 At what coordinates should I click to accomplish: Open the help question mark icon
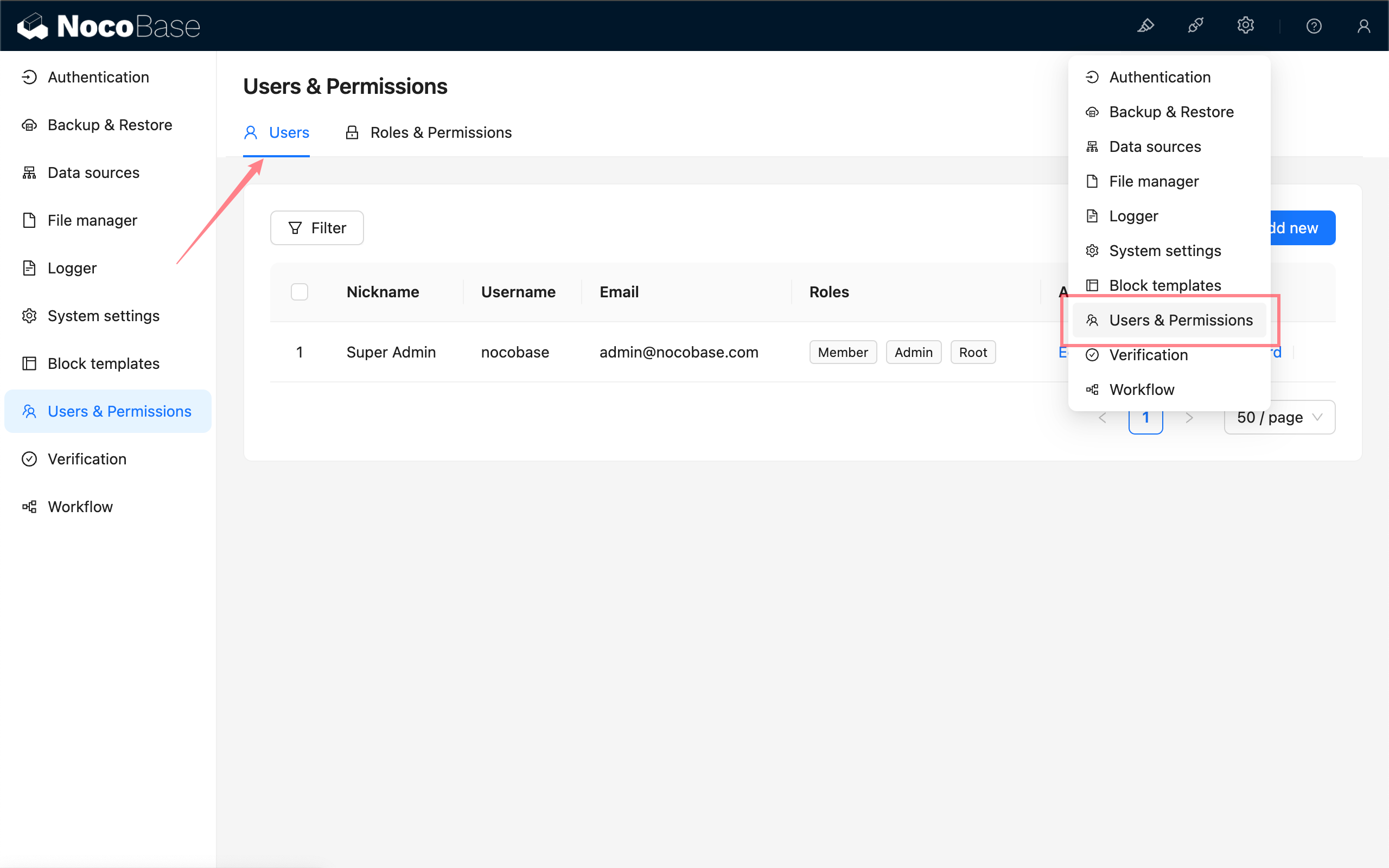pyautogui.click(x=1314, y=26)
